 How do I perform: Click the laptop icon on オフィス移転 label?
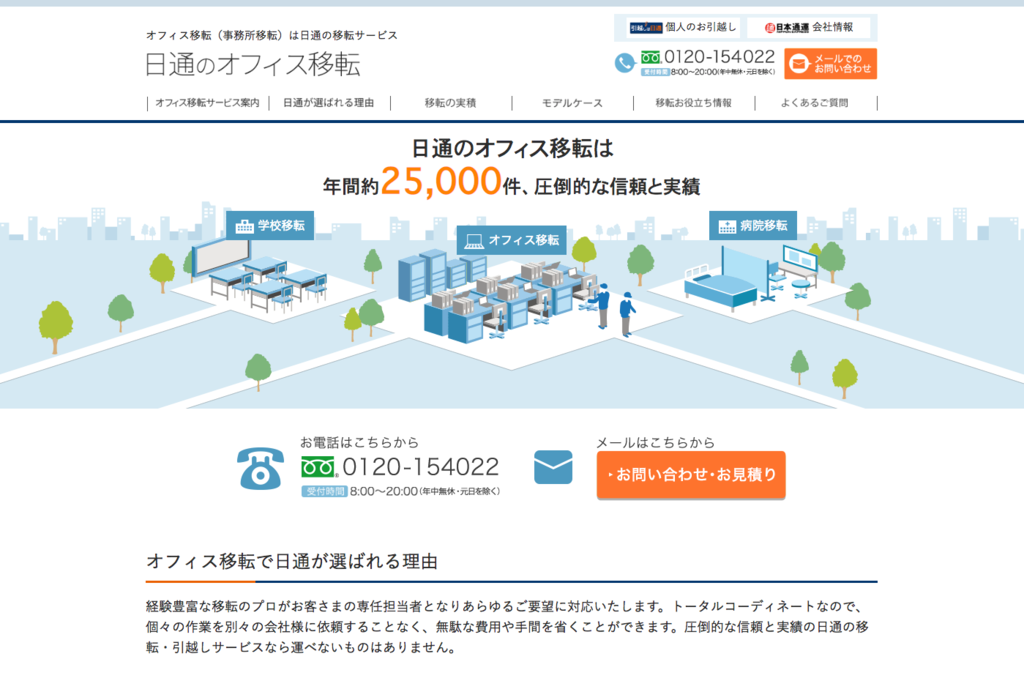[473, 241]
